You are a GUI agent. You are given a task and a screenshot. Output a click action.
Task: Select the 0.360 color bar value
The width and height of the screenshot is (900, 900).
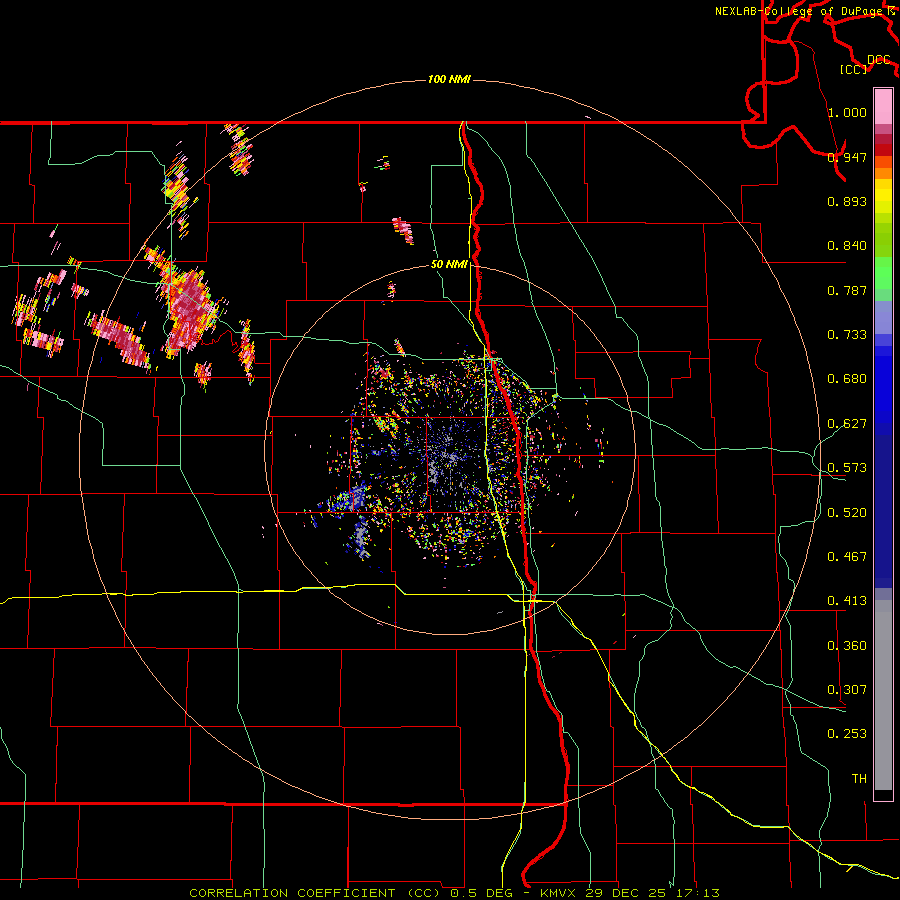(847, 646)
